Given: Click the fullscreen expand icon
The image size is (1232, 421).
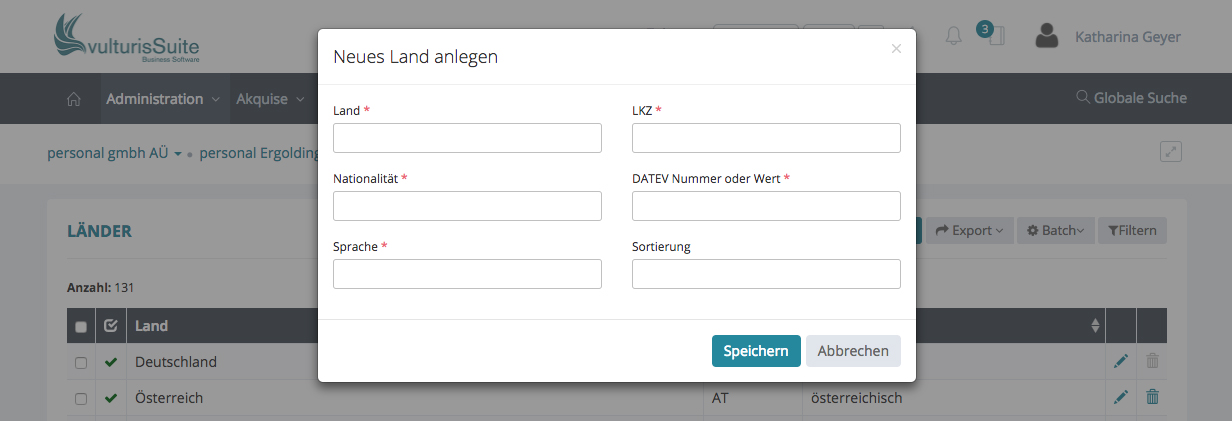Looking at the screenshot, I should (1171, 152).
